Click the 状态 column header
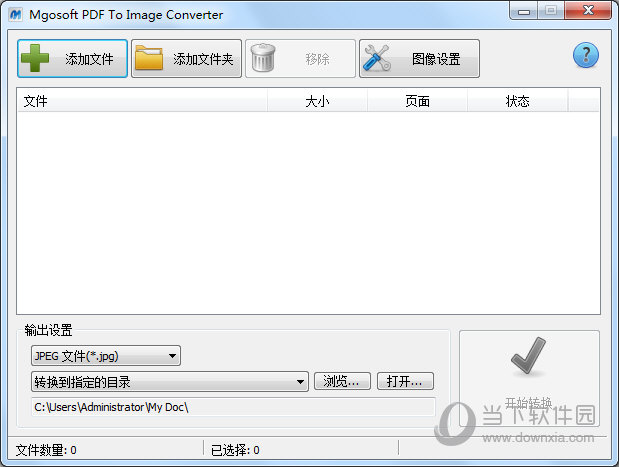 (518, 101)
